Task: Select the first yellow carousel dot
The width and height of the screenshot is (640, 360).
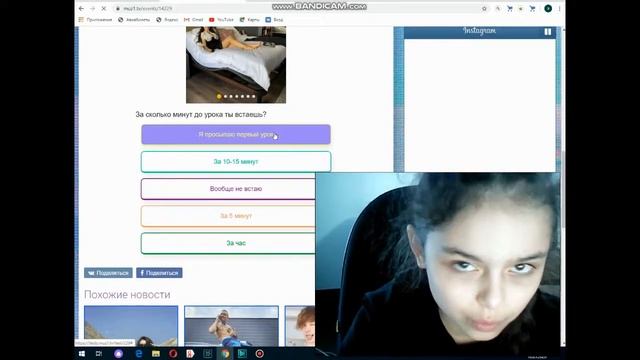Action: 219,96
